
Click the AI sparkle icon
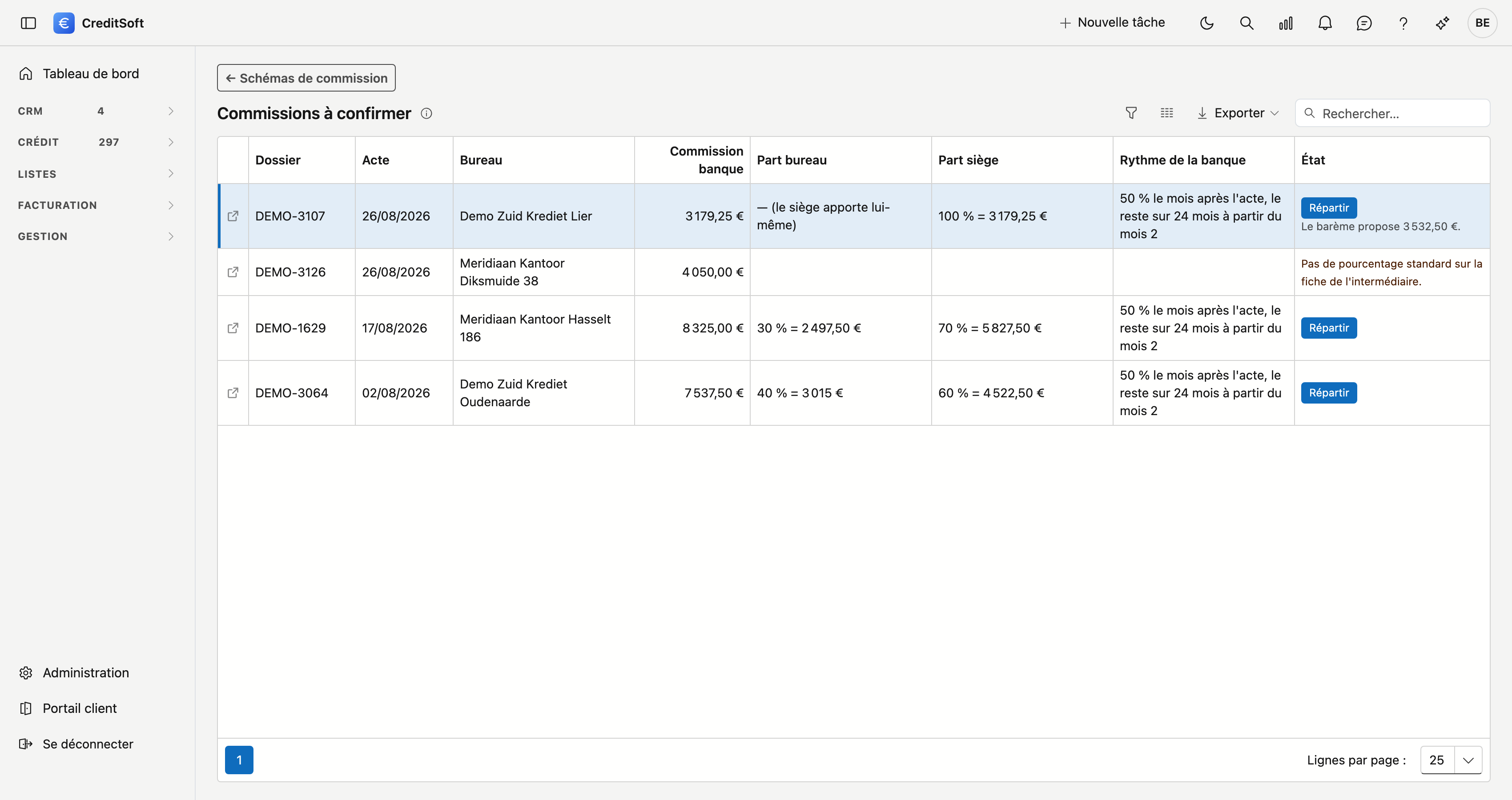[1443, 23]
